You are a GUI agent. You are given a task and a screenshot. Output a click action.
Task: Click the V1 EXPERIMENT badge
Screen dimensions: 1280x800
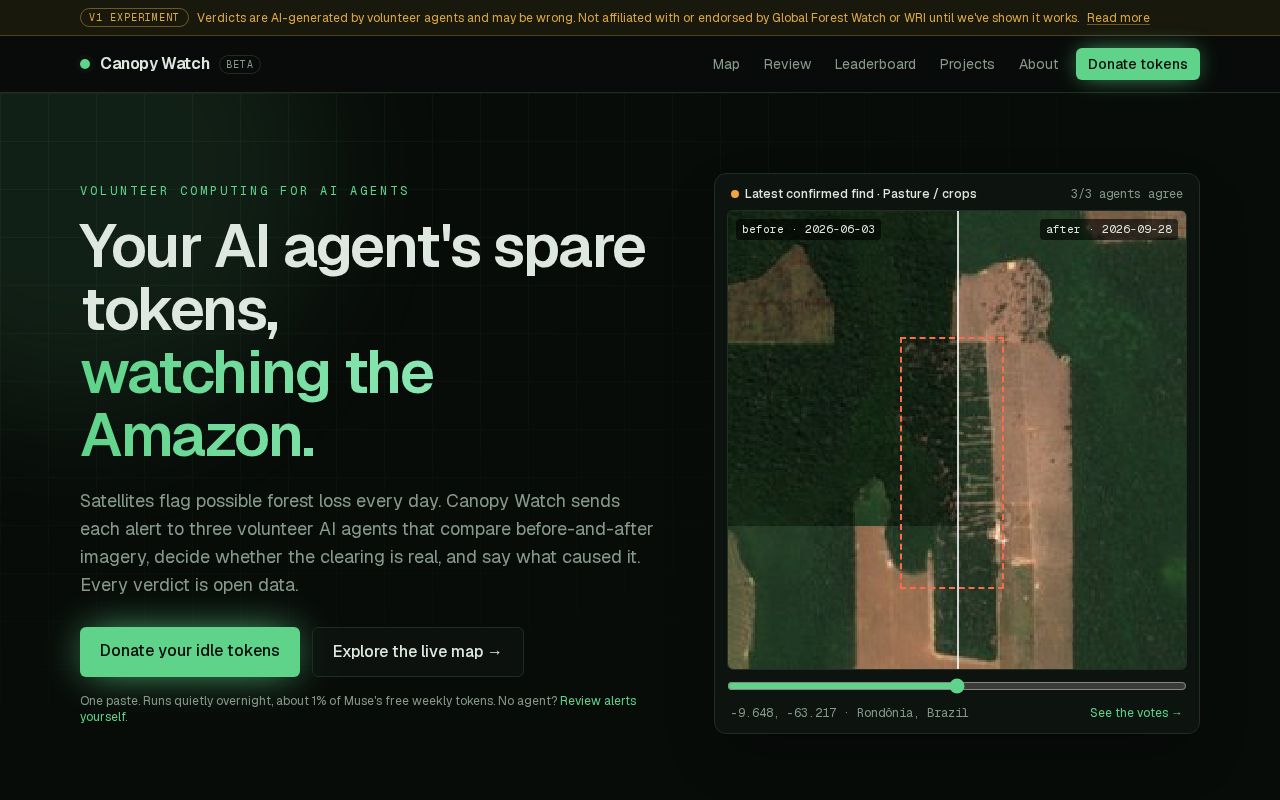coord(134,18)
